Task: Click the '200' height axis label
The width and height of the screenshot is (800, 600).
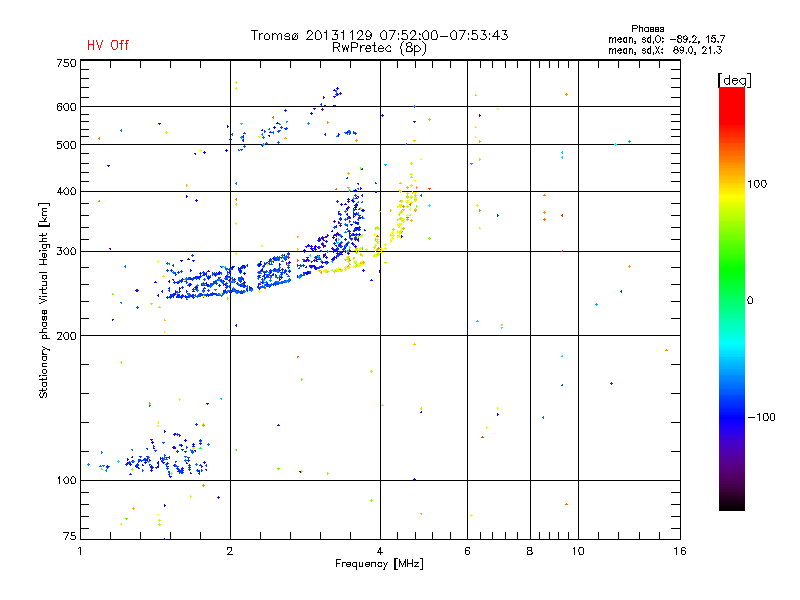Action: tap(66, 336)
